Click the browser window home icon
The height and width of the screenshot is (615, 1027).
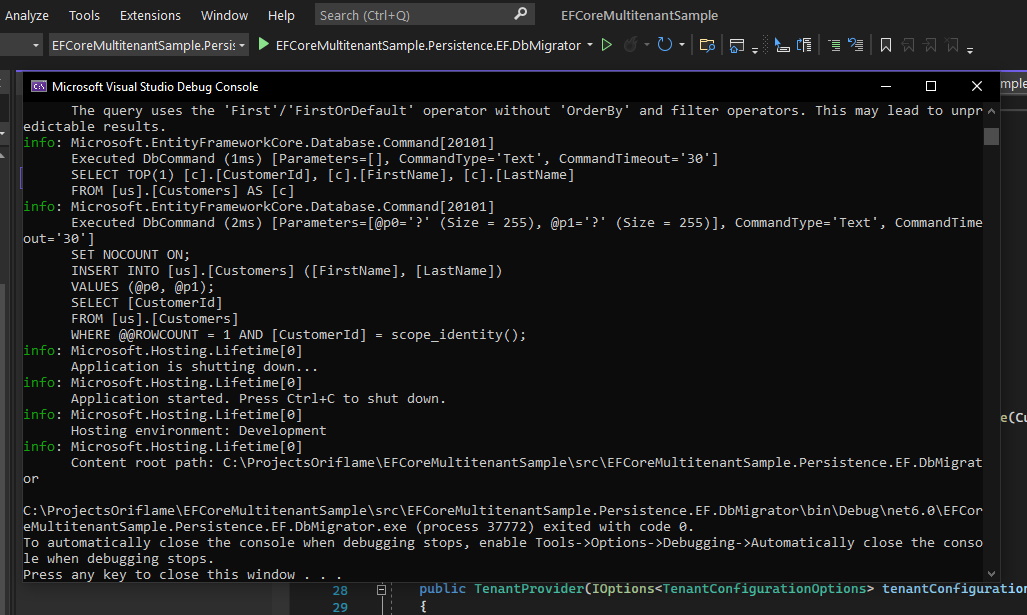click(x=736, y=45)
